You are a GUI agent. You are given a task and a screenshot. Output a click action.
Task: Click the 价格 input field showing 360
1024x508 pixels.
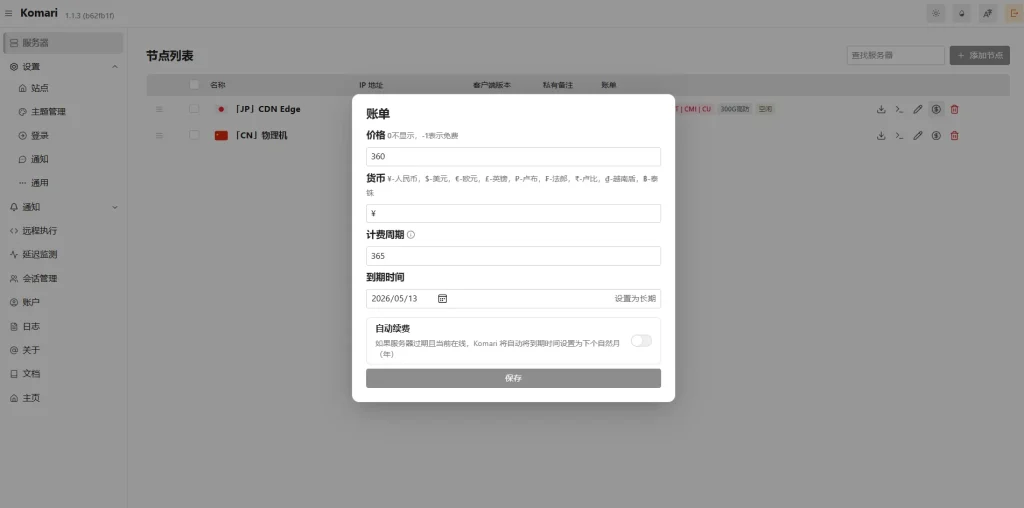[x=513, y=157]
